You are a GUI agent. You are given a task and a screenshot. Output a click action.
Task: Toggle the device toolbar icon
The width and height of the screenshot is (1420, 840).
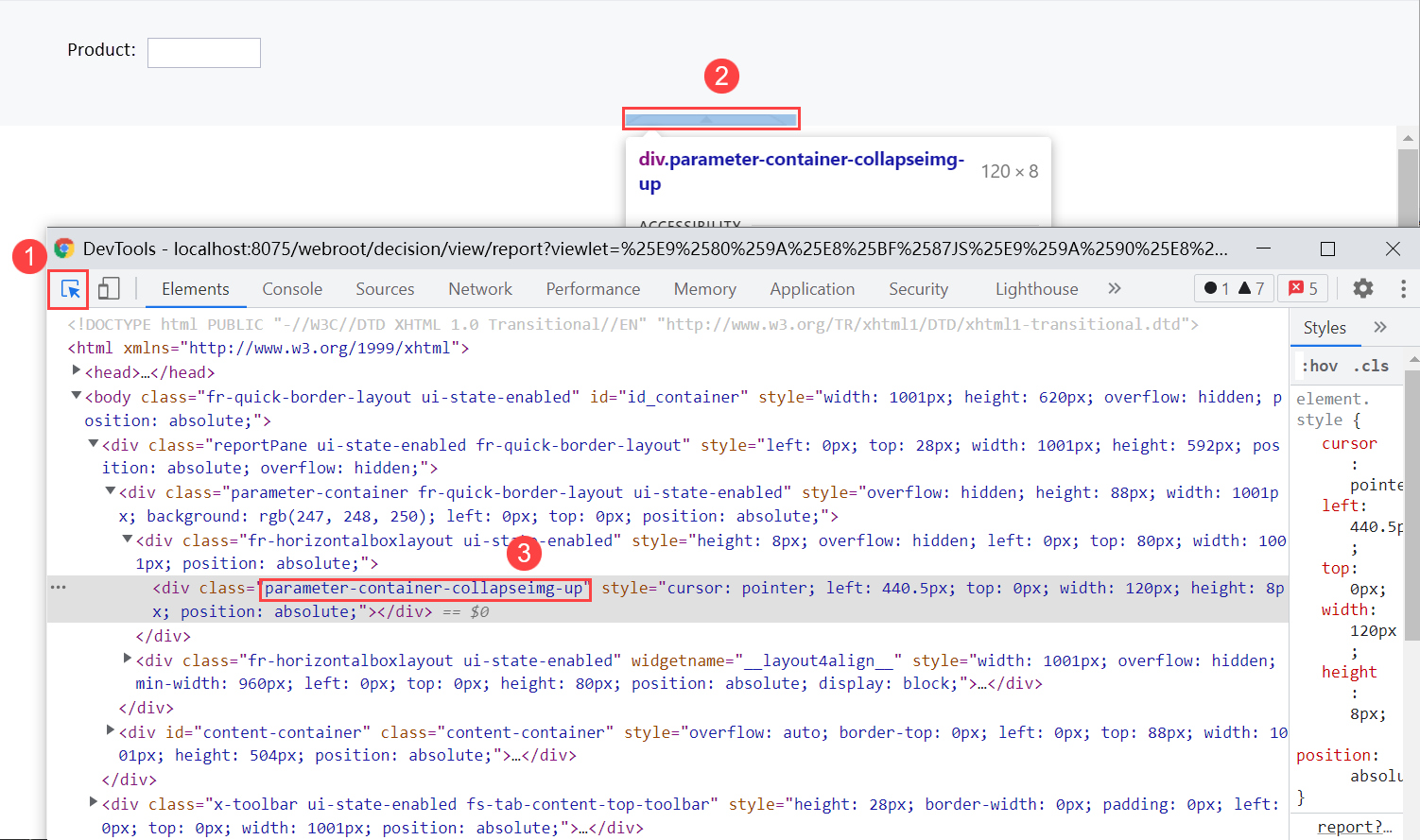pos(109,289)
